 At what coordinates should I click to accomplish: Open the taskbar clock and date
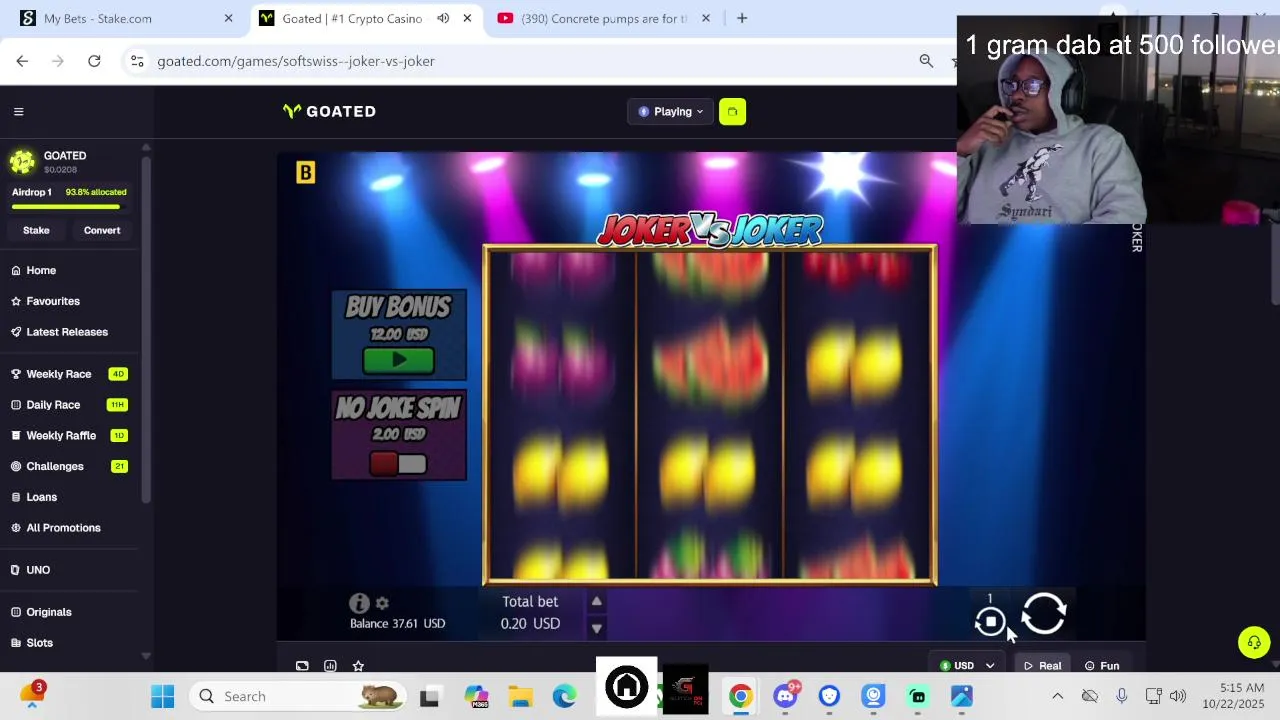(1242, 696)
